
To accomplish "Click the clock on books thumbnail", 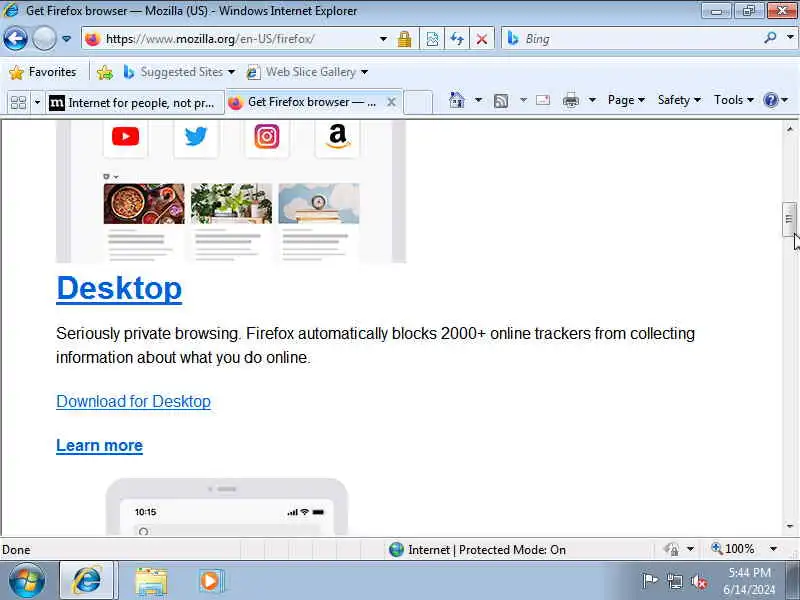I will (319, 204).
